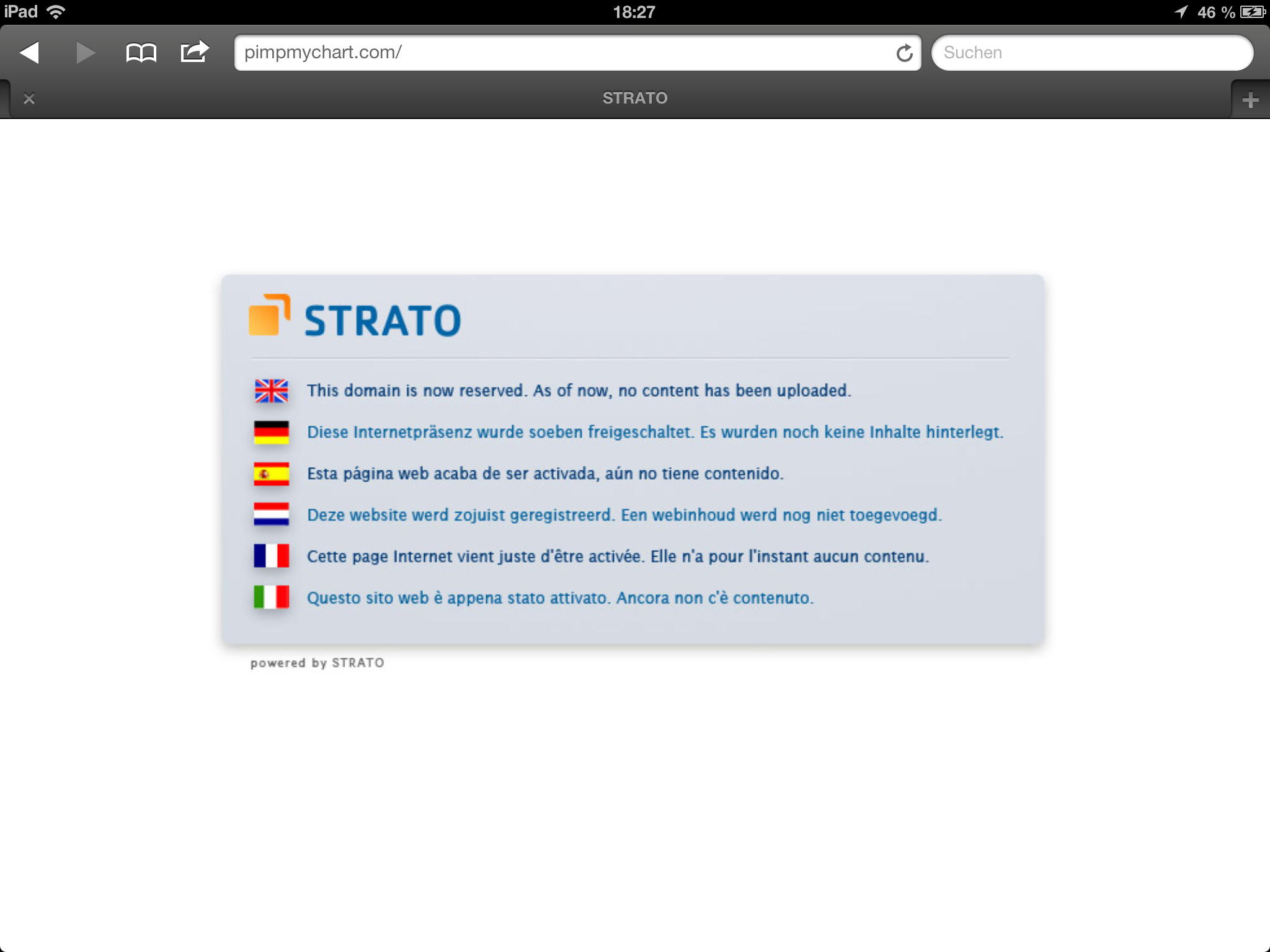The image size is (1270, 952).
Task: Click the Italian flag icon
Action: pos(271,597)
